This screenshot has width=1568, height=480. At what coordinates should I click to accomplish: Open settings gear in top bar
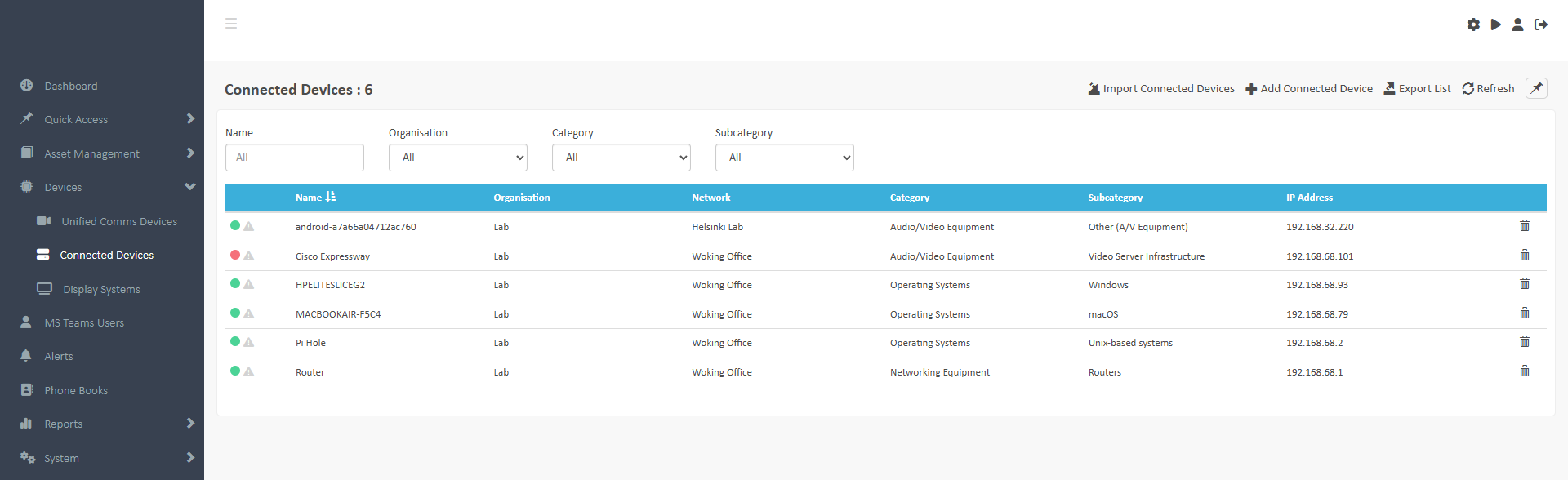(x=1473, y=24)
